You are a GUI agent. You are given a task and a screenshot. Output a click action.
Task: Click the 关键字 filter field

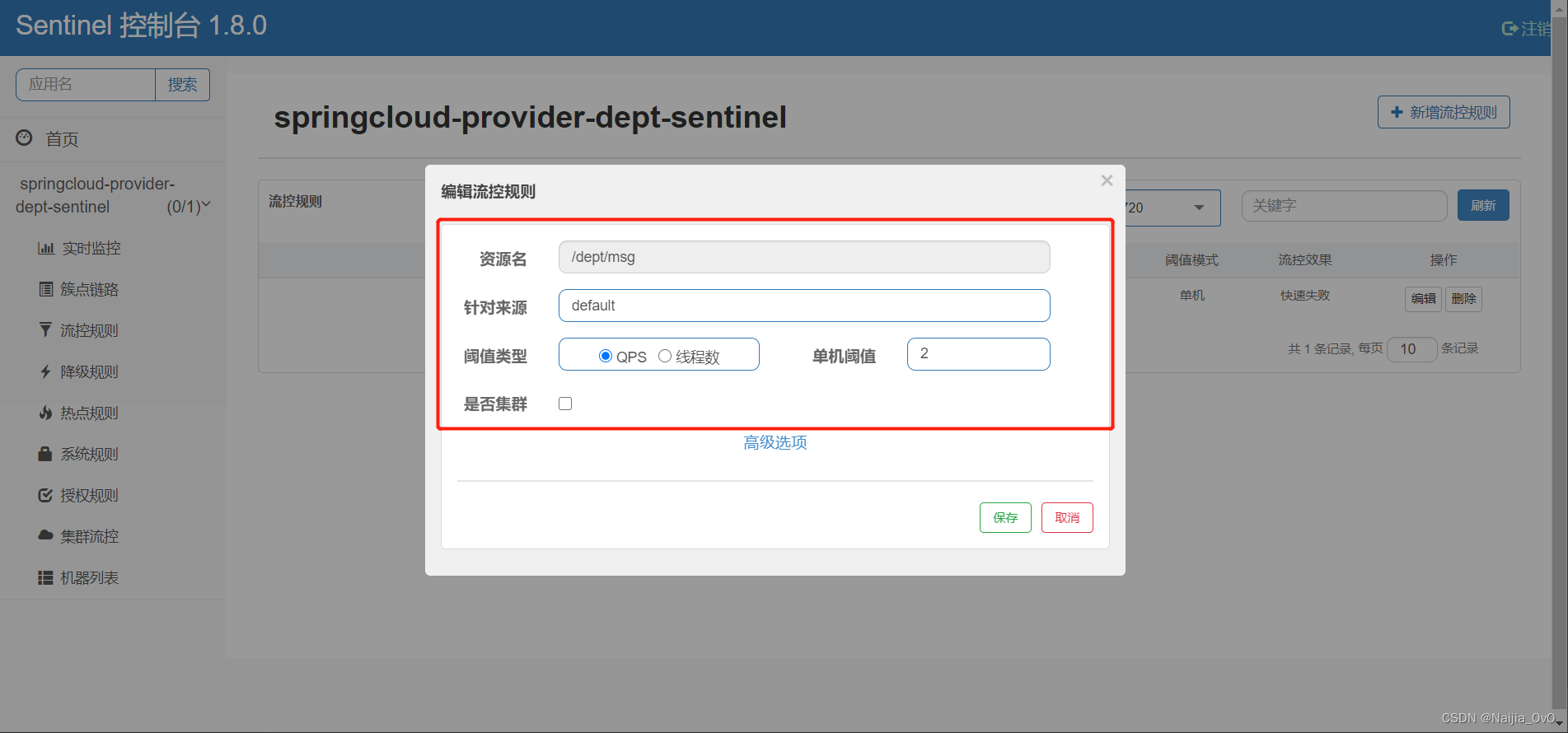tap(1345, 206)
